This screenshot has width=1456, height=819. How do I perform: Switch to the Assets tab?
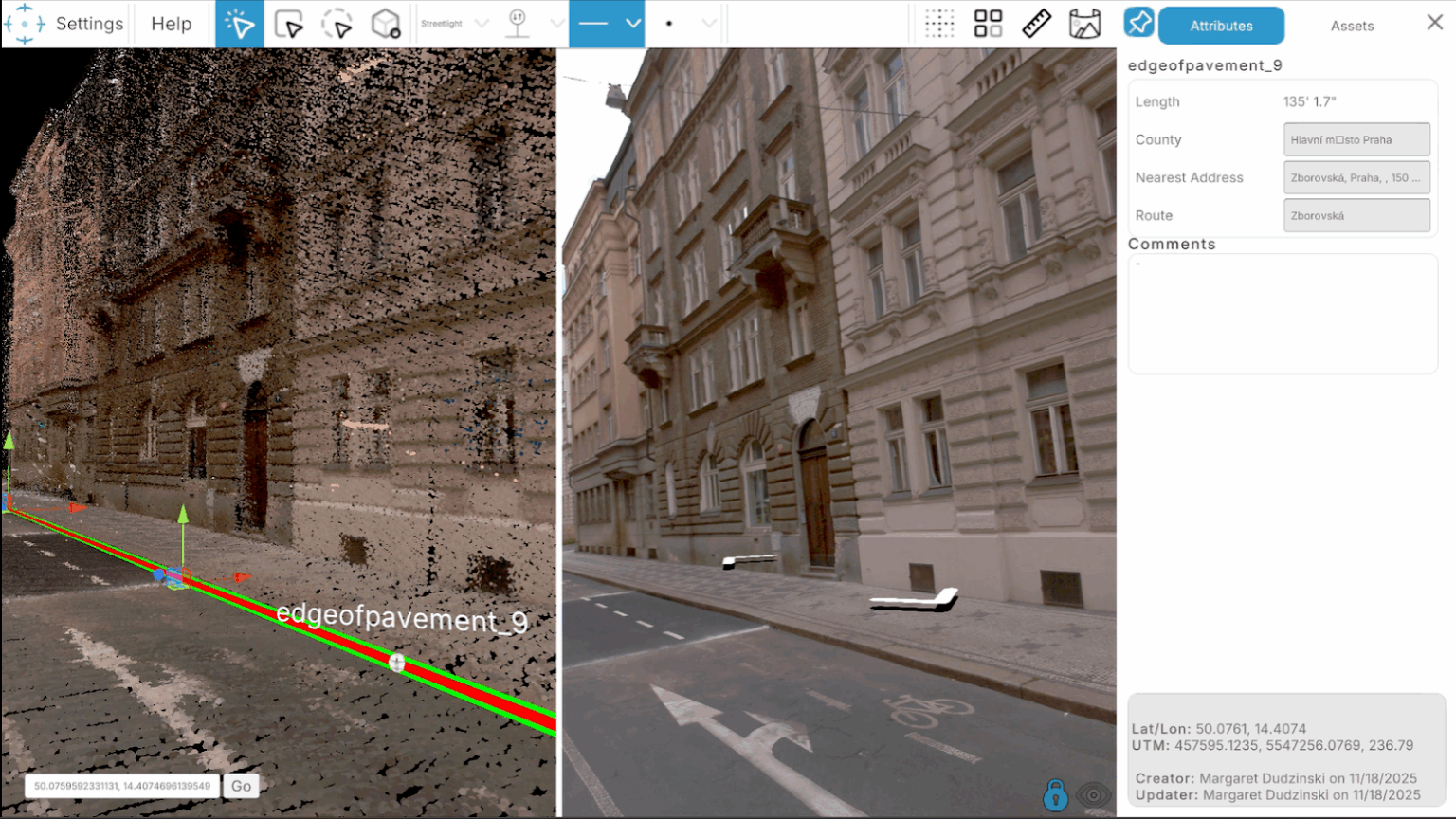click(1352, 26)
